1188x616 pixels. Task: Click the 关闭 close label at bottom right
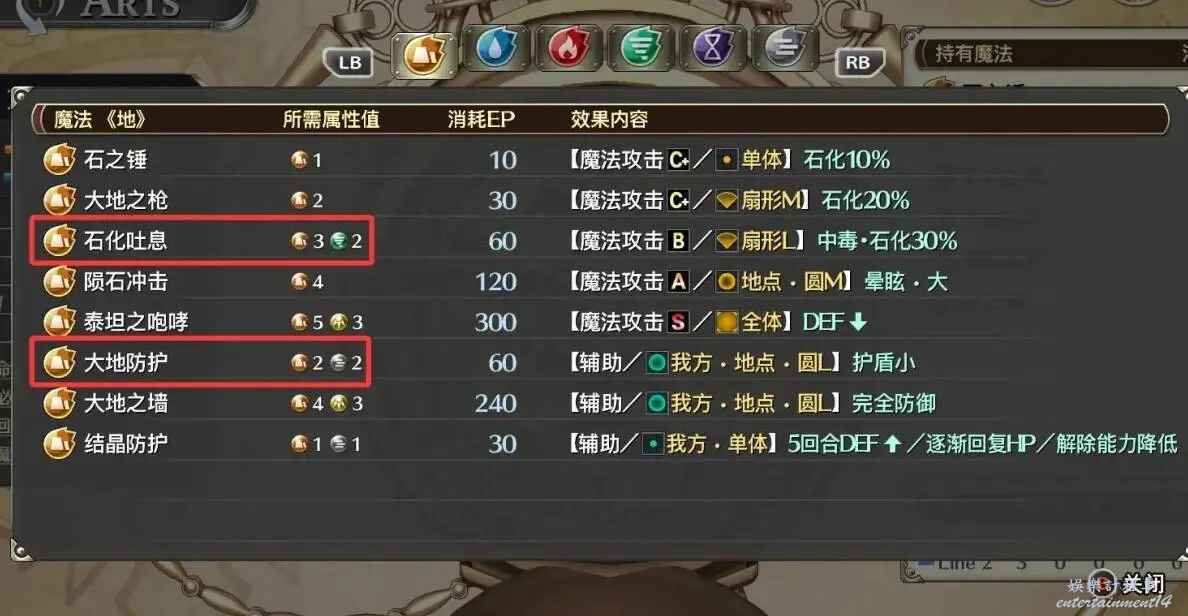click(1142, 583)
